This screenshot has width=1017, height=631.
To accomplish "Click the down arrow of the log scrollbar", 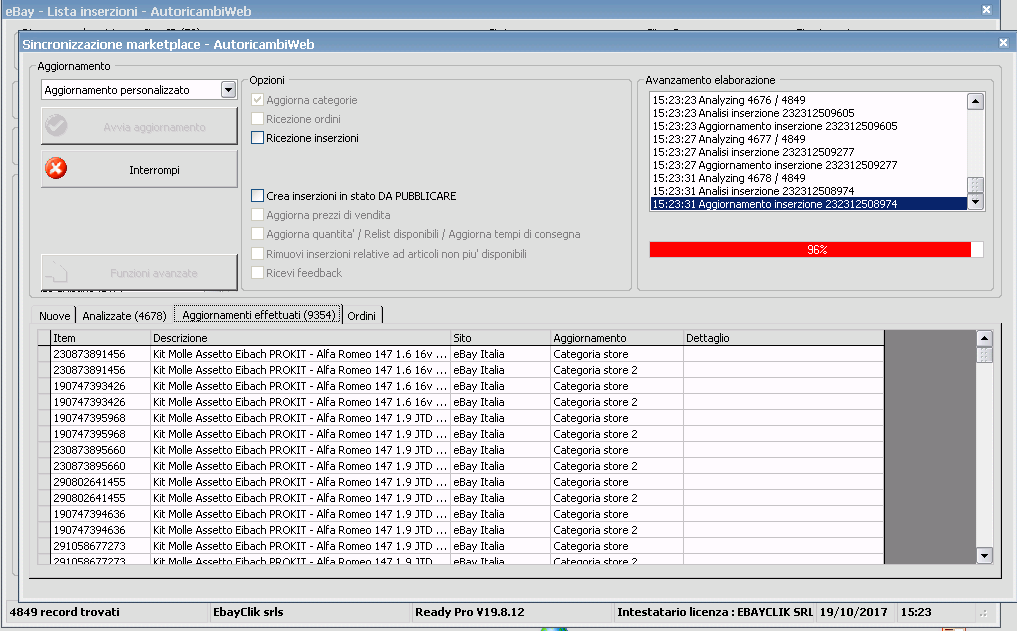I will coord(975,203).
